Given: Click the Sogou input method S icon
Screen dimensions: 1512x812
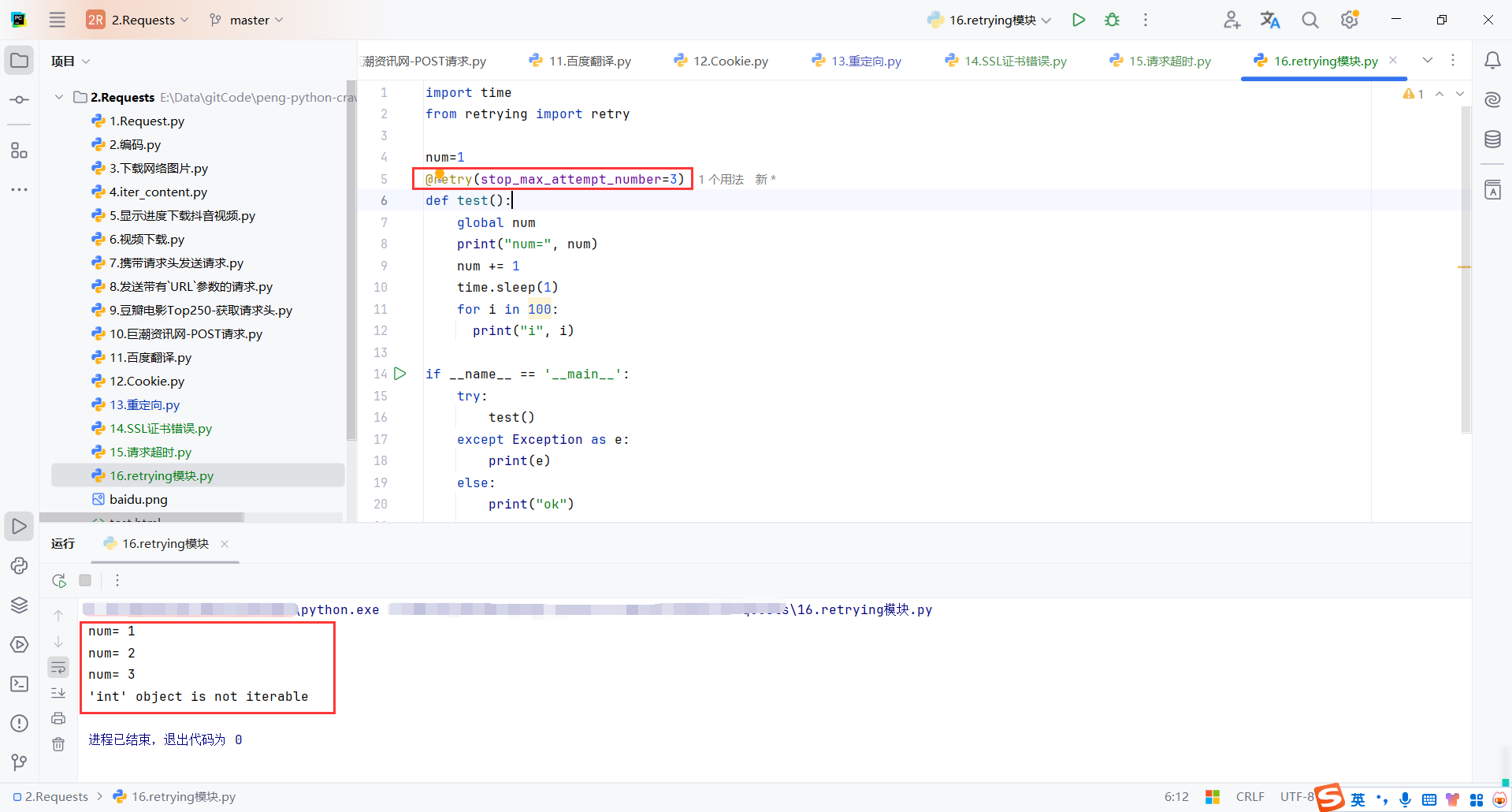Looking at the screenshot, I should point(1330,798).
